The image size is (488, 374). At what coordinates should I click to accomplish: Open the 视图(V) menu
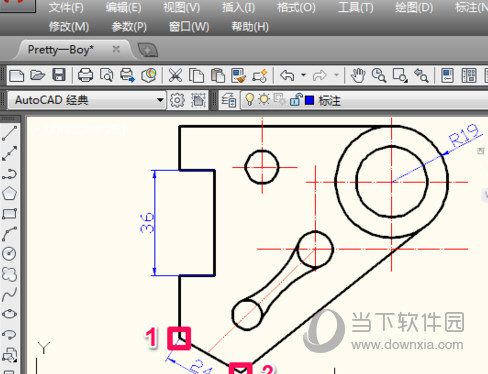(x=182, y=7)
